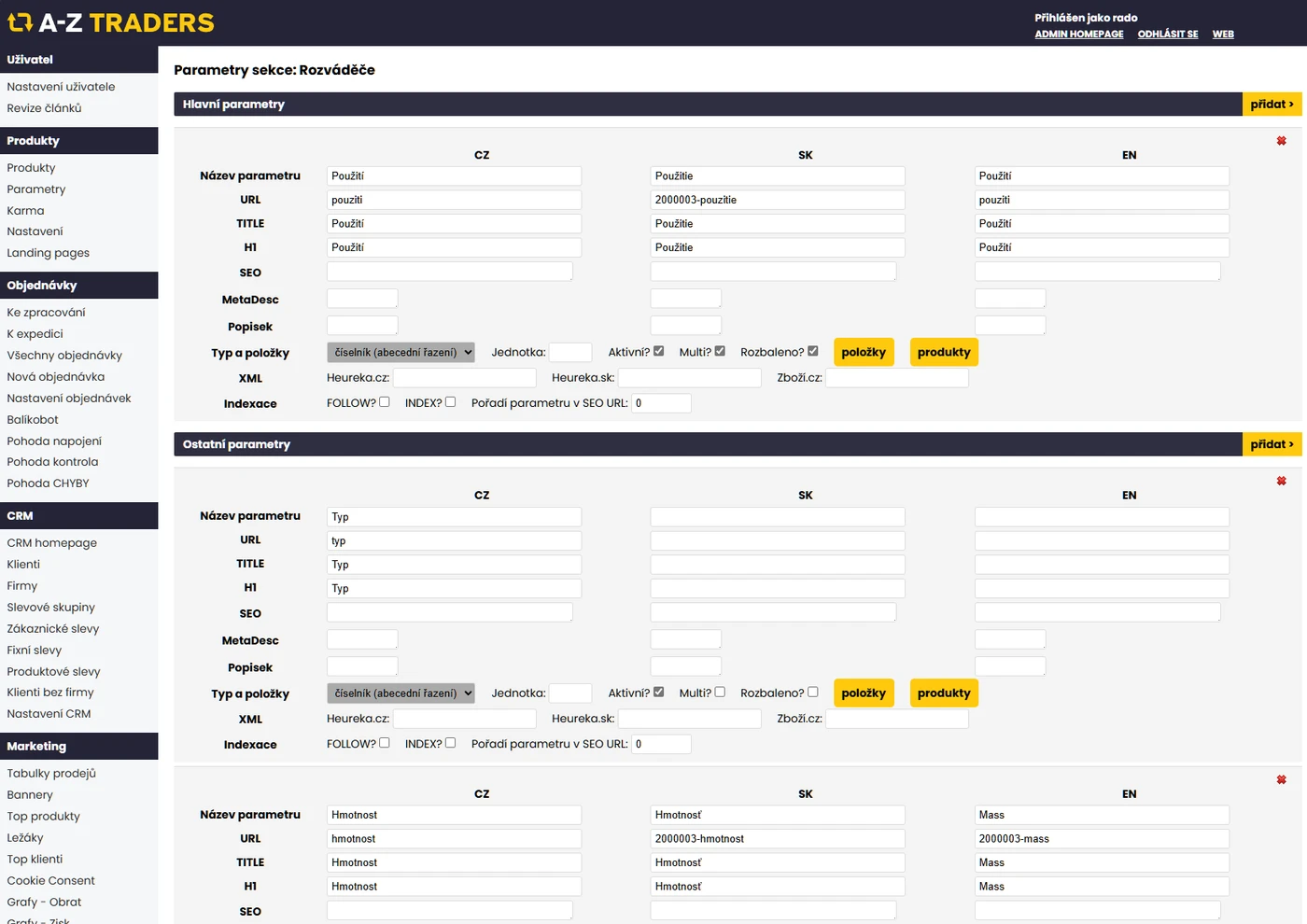Open položky for the Použití parameter
The image size is (1307, 924).
864,353
